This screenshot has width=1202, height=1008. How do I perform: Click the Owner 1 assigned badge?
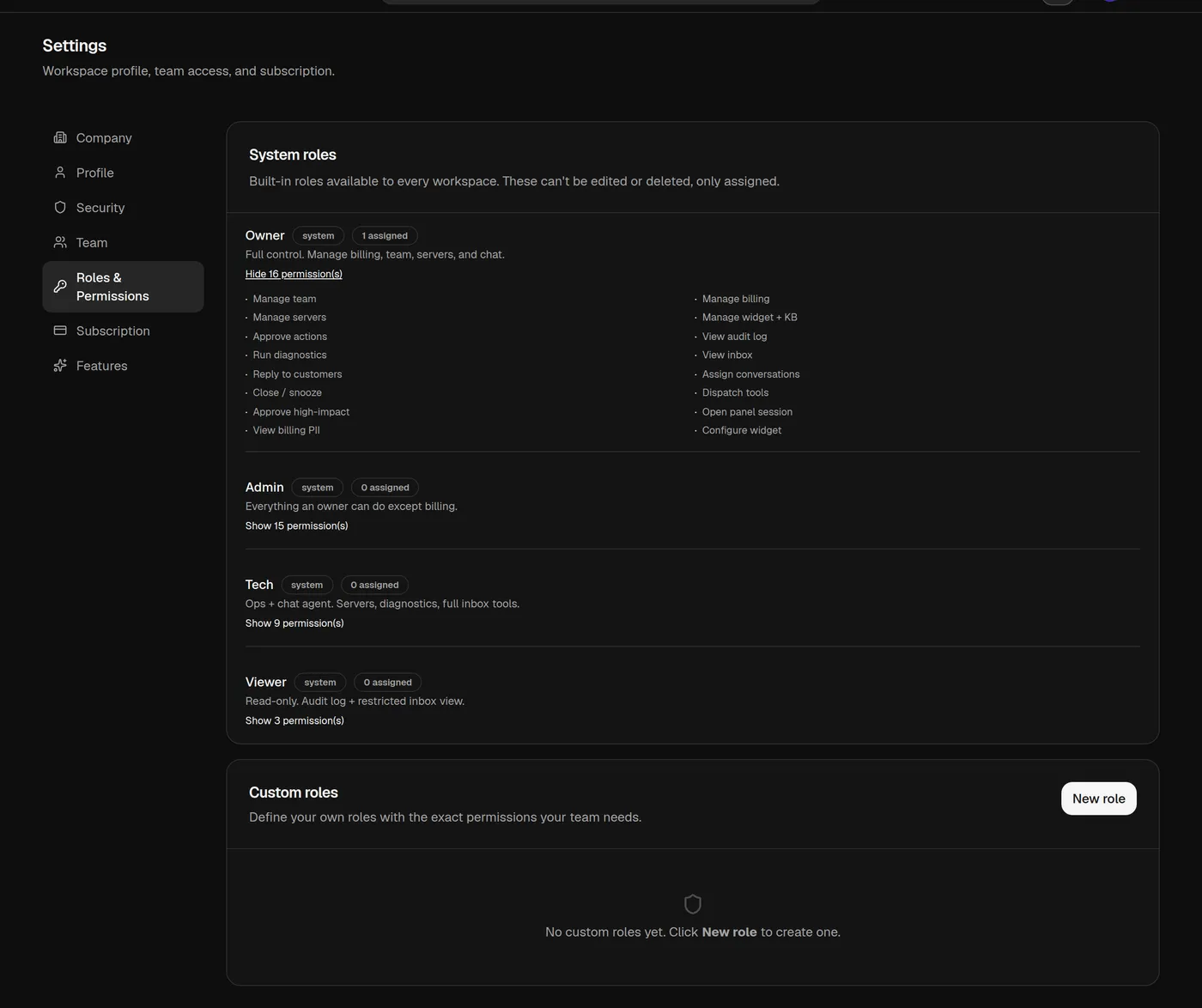(x=385, y=235)
